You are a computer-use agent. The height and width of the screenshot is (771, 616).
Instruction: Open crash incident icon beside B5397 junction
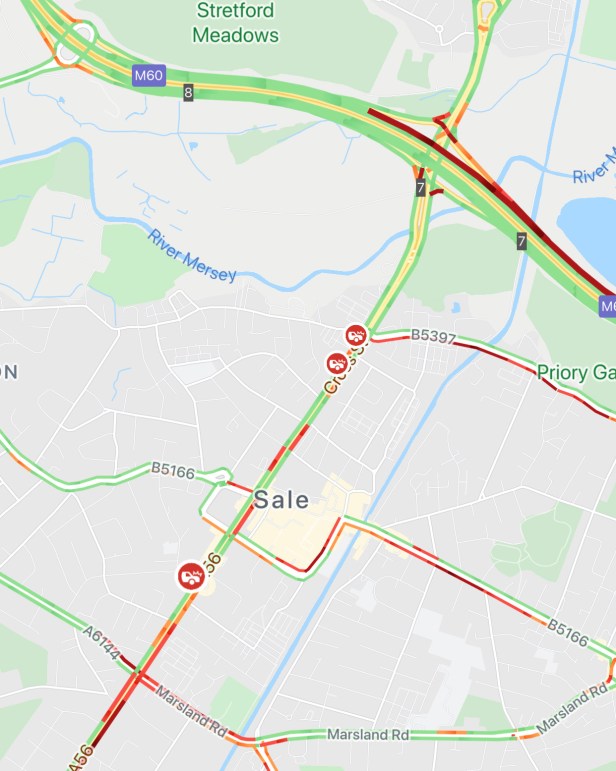tap(356, 335)
